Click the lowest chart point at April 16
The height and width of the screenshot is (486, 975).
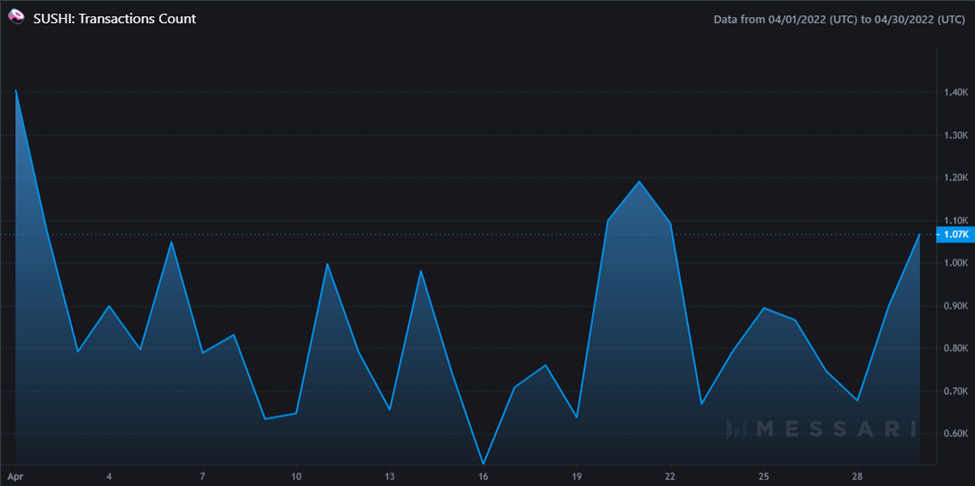[483, 464]
